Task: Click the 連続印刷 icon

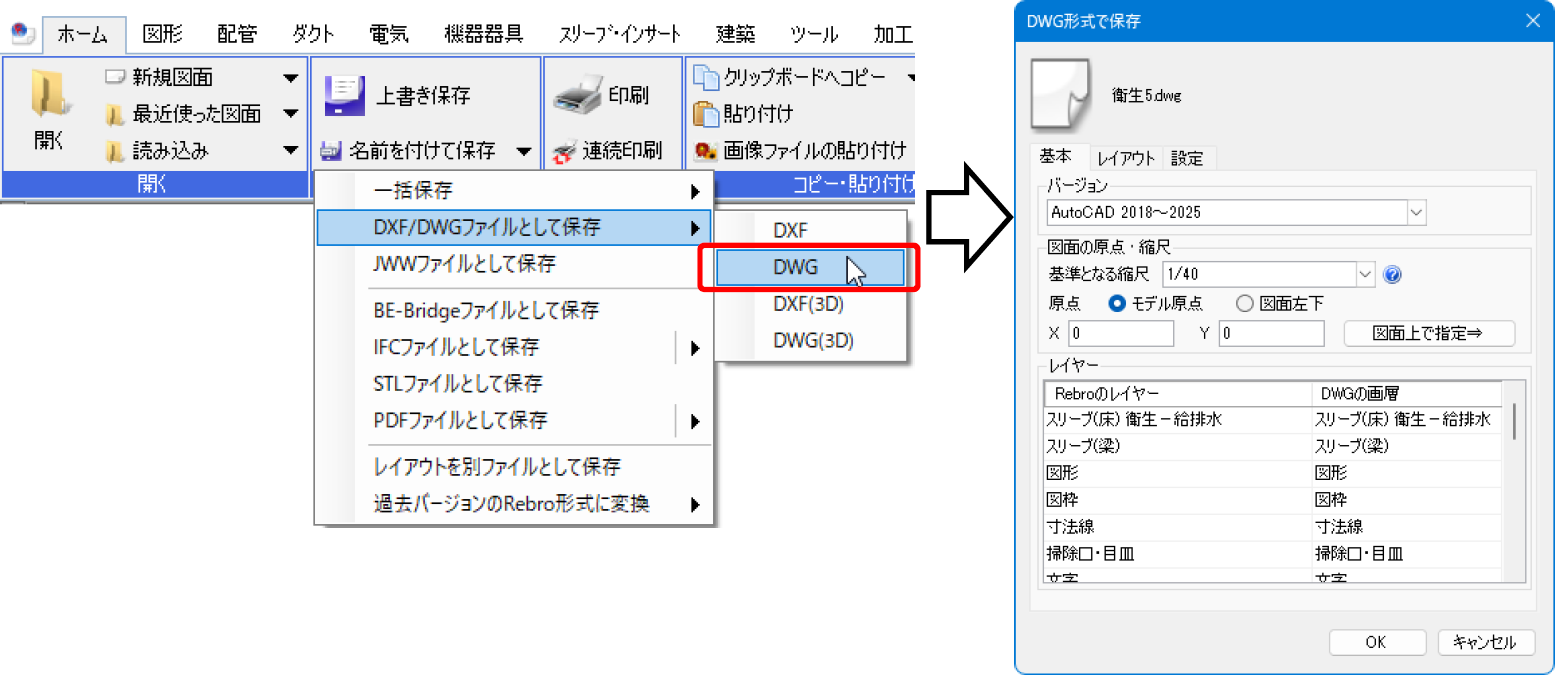Action: click(x=565, y=152)
